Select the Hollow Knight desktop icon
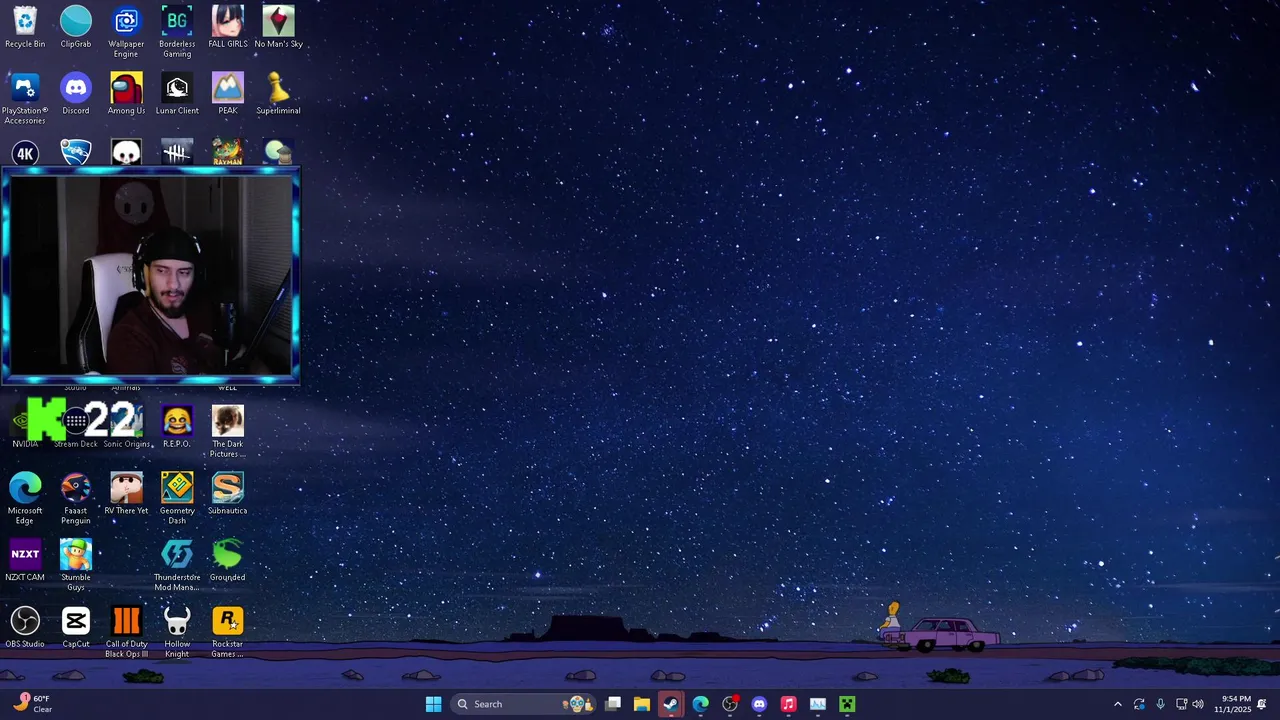 177,632
